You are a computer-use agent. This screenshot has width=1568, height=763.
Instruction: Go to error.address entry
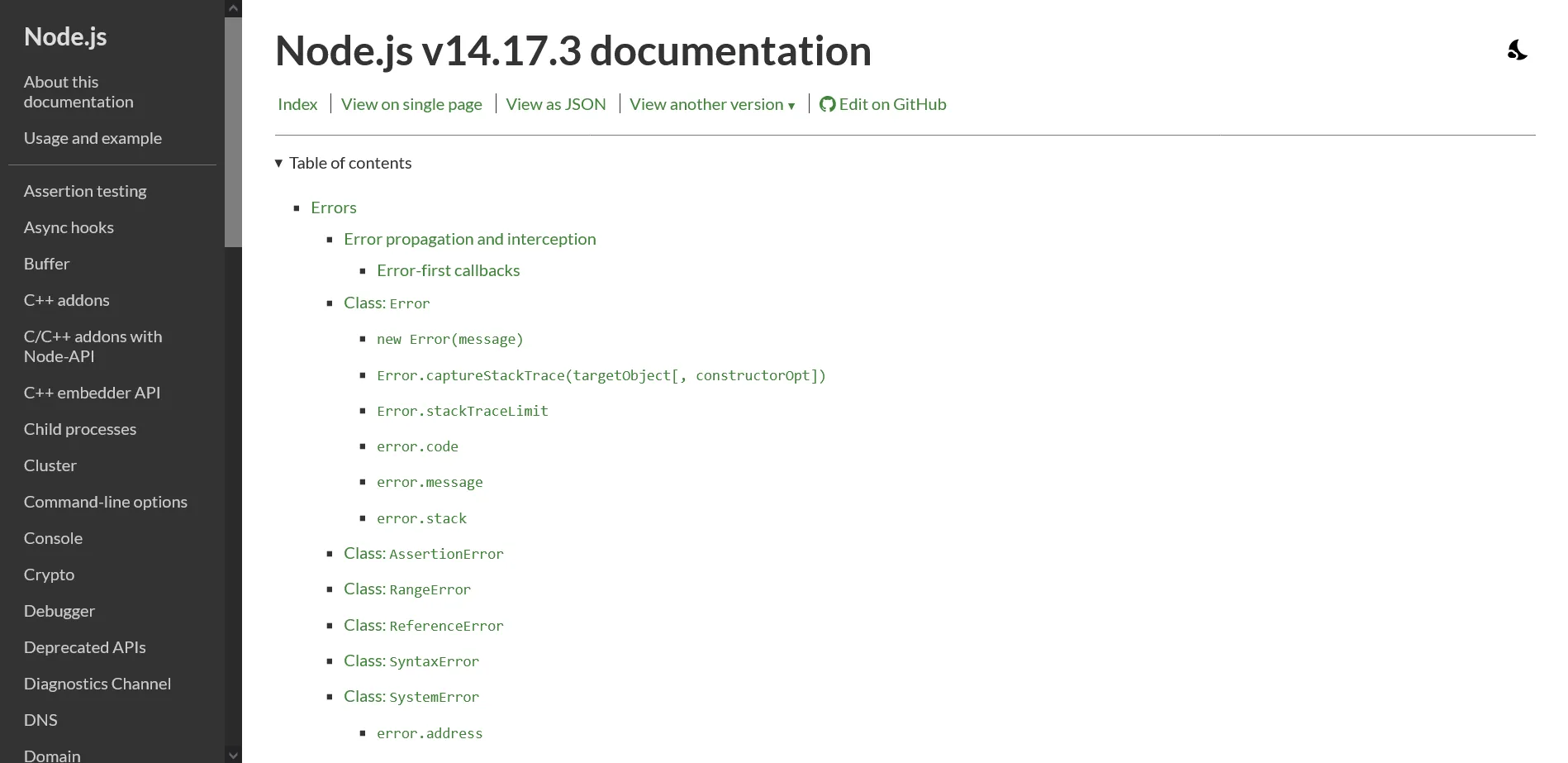(x=430, y=733)
